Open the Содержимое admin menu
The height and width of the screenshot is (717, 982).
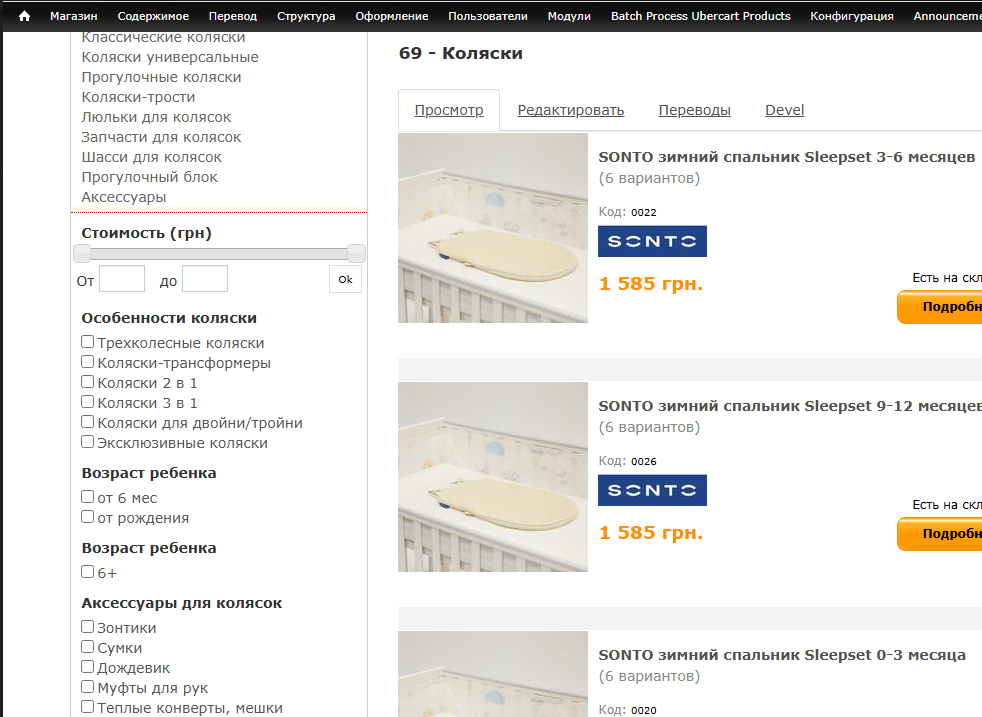click(153, 16)
